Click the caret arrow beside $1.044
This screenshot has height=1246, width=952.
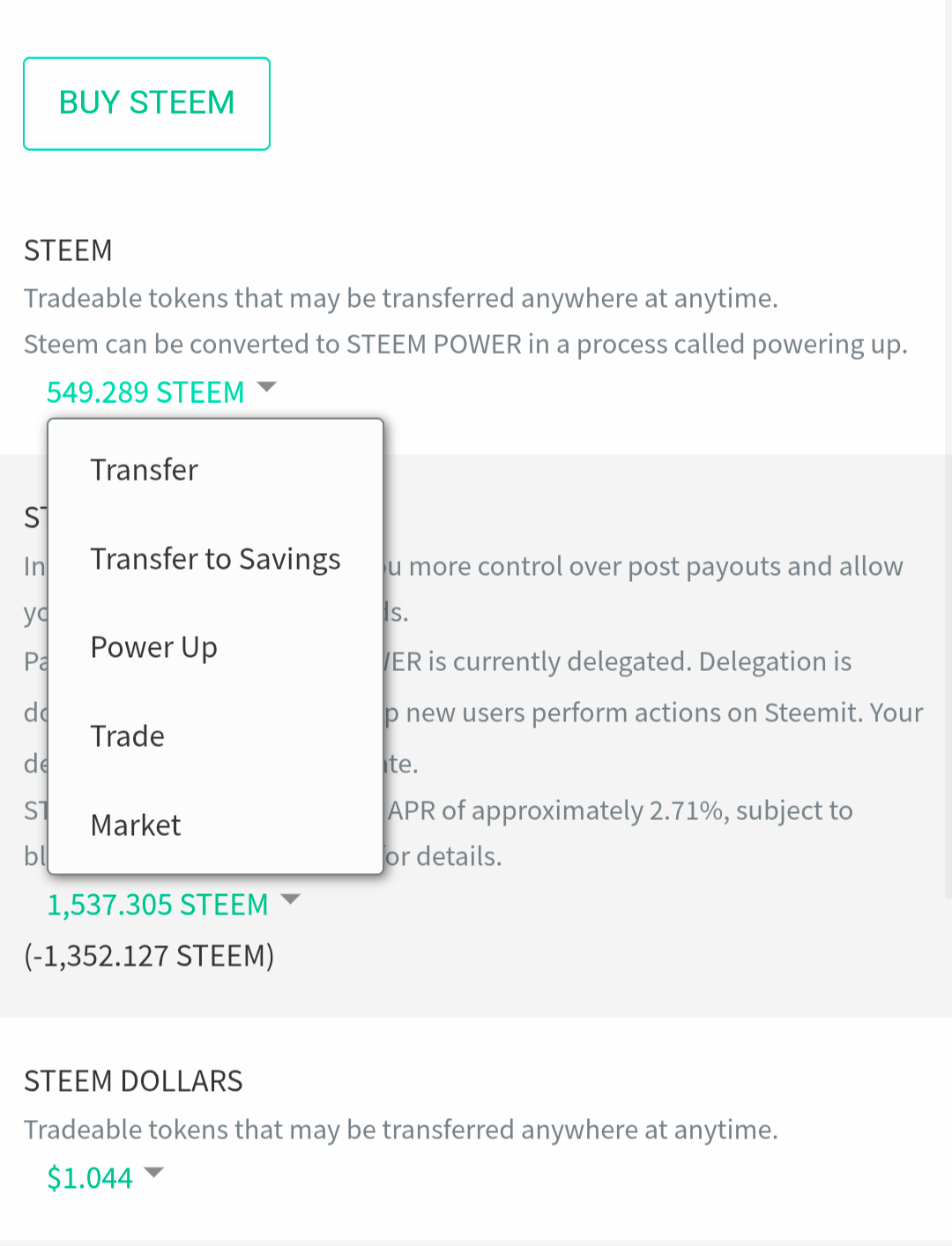(154, 1172)
